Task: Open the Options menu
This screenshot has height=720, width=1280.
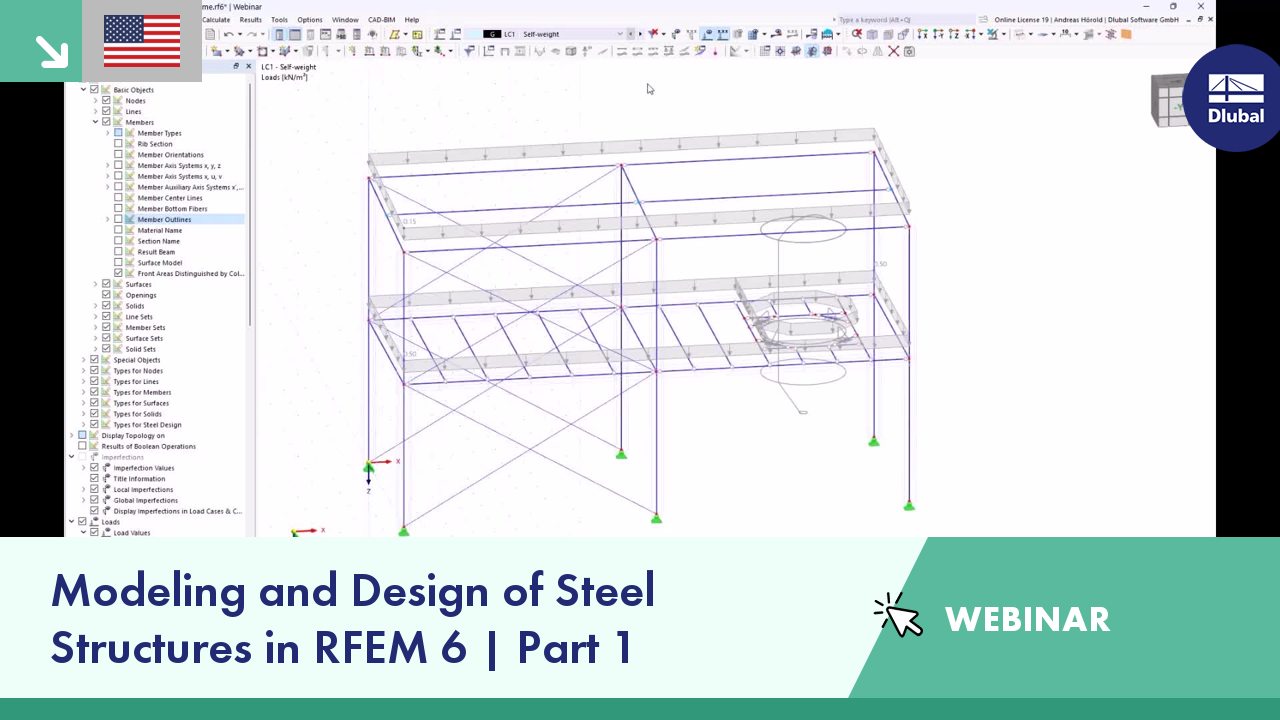Action: click(x=309, y=19)
